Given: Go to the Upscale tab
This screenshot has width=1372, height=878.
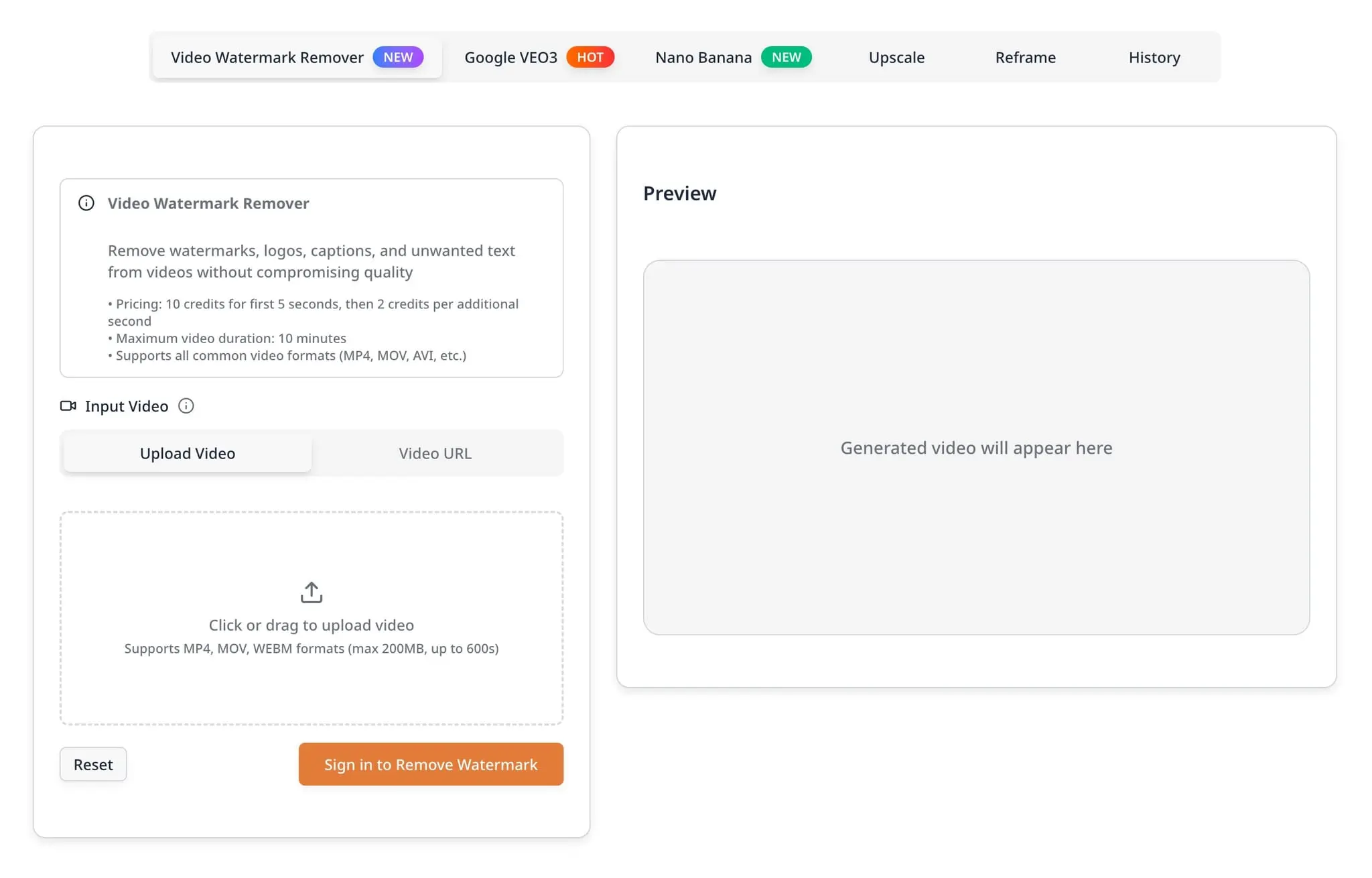Looking at the screenshot, I should coord(896,58).
